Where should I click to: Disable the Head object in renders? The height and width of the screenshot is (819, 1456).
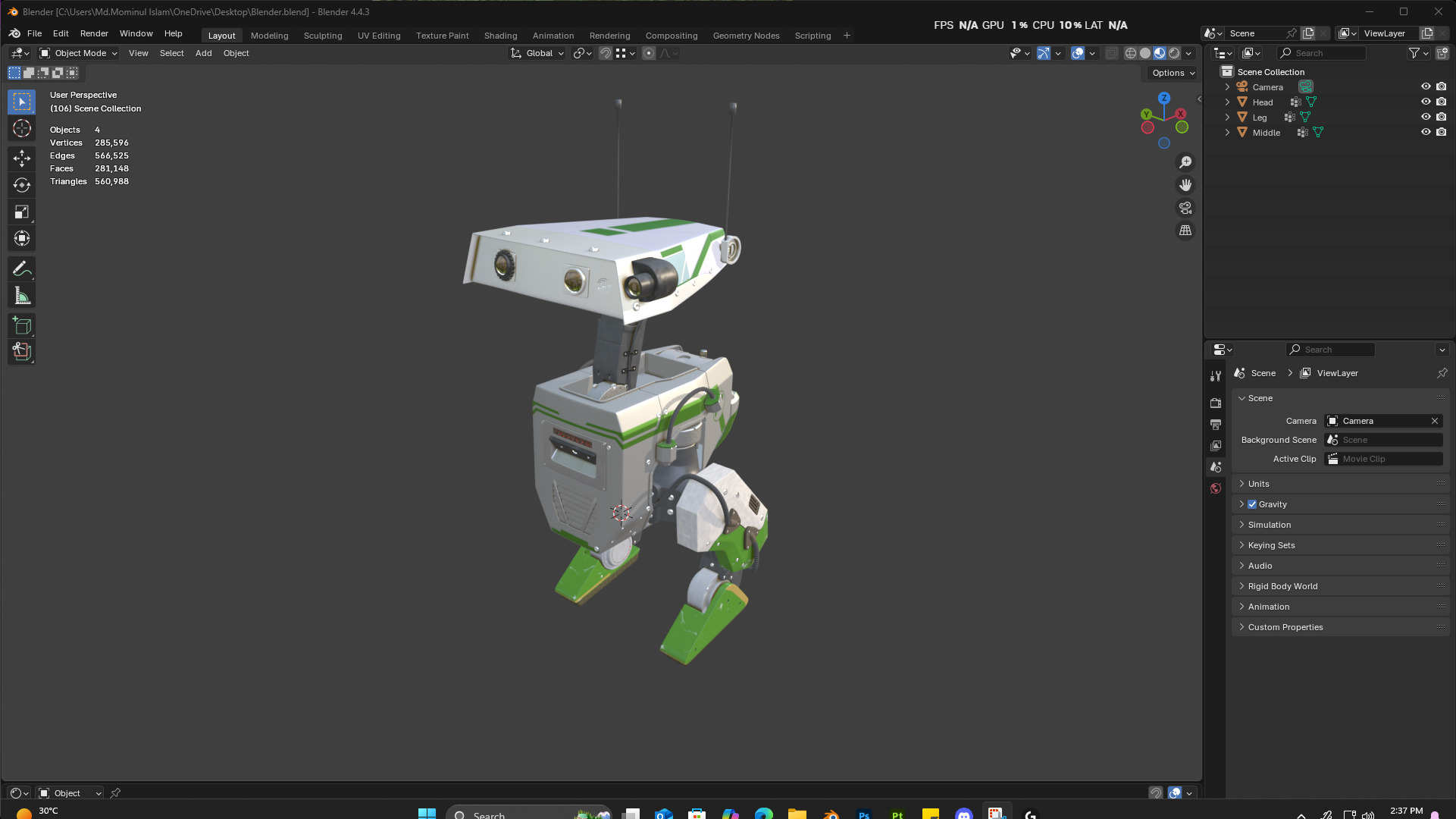[x=1442, y=102]
